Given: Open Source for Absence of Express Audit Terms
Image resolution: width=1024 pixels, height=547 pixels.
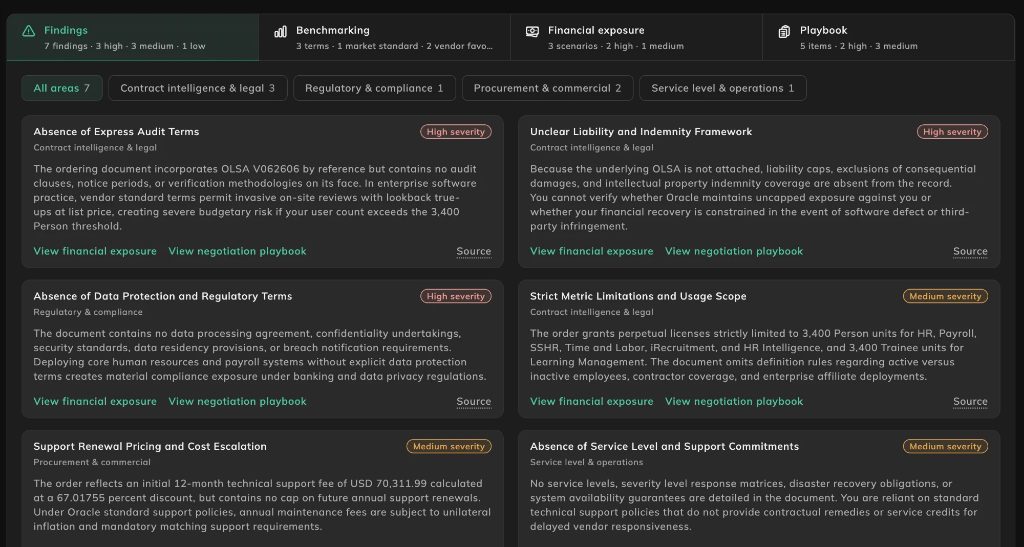Looking at the screenshot, I should 474,251.
